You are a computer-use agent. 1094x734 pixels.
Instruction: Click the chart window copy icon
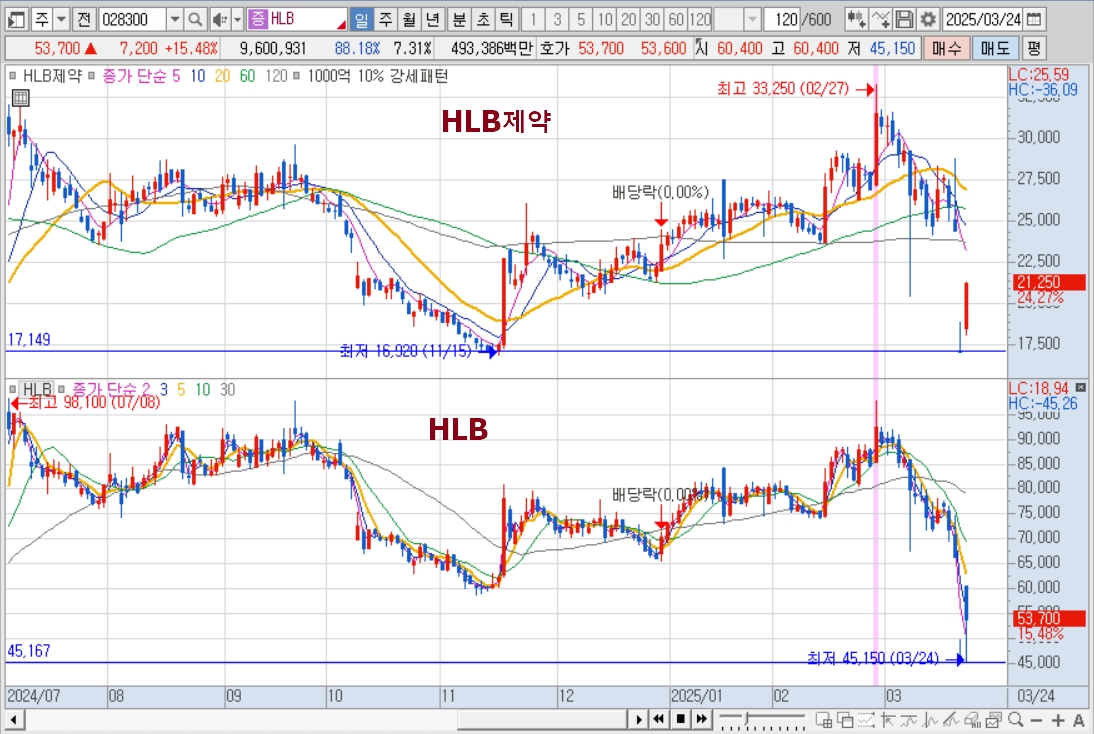[994, 719]
